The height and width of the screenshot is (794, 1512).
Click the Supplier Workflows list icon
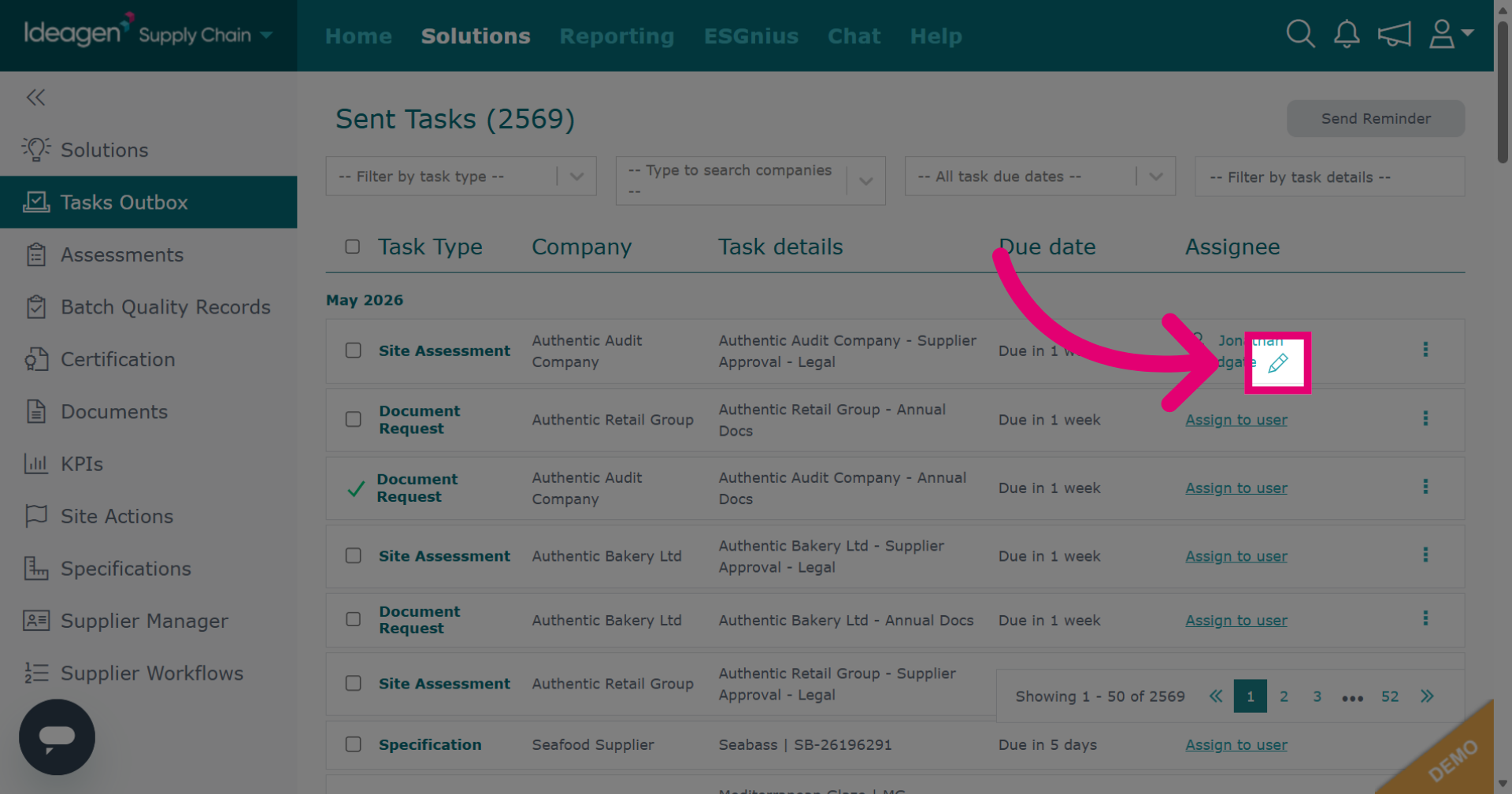pos(35,673)
